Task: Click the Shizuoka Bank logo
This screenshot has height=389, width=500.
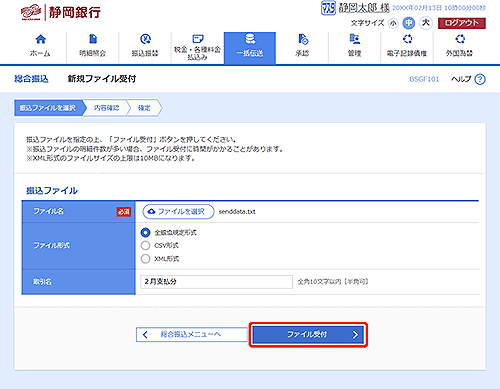Action: tap(61, 13)
